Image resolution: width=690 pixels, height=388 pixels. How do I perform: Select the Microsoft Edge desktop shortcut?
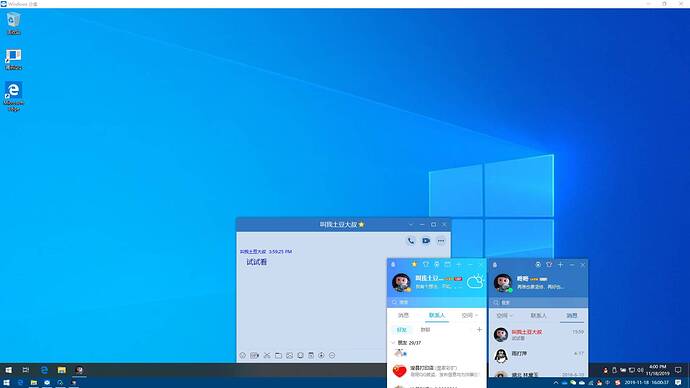tap(14, 97)
